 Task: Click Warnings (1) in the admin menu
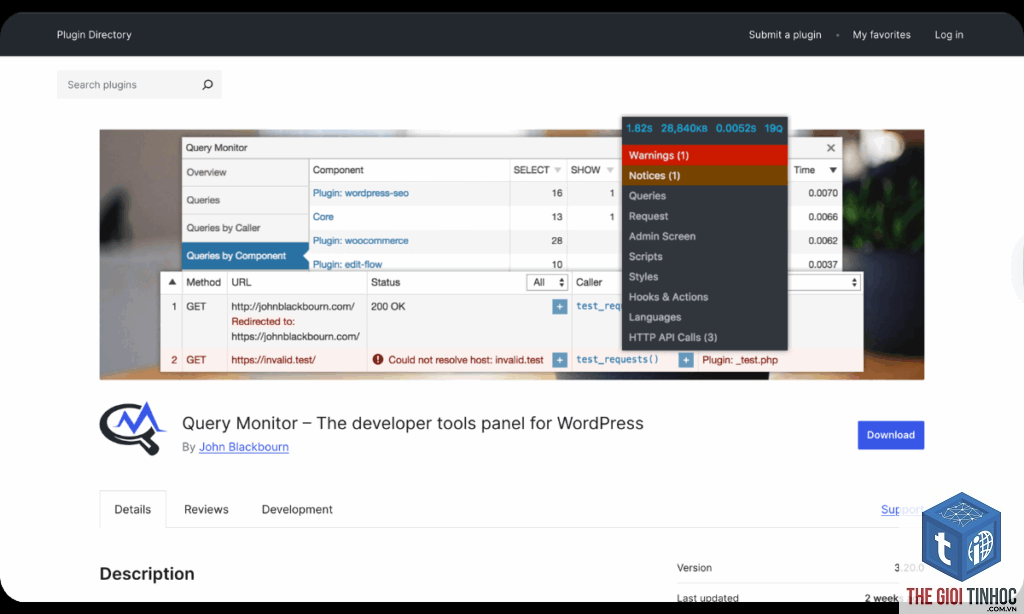[705, 155]
